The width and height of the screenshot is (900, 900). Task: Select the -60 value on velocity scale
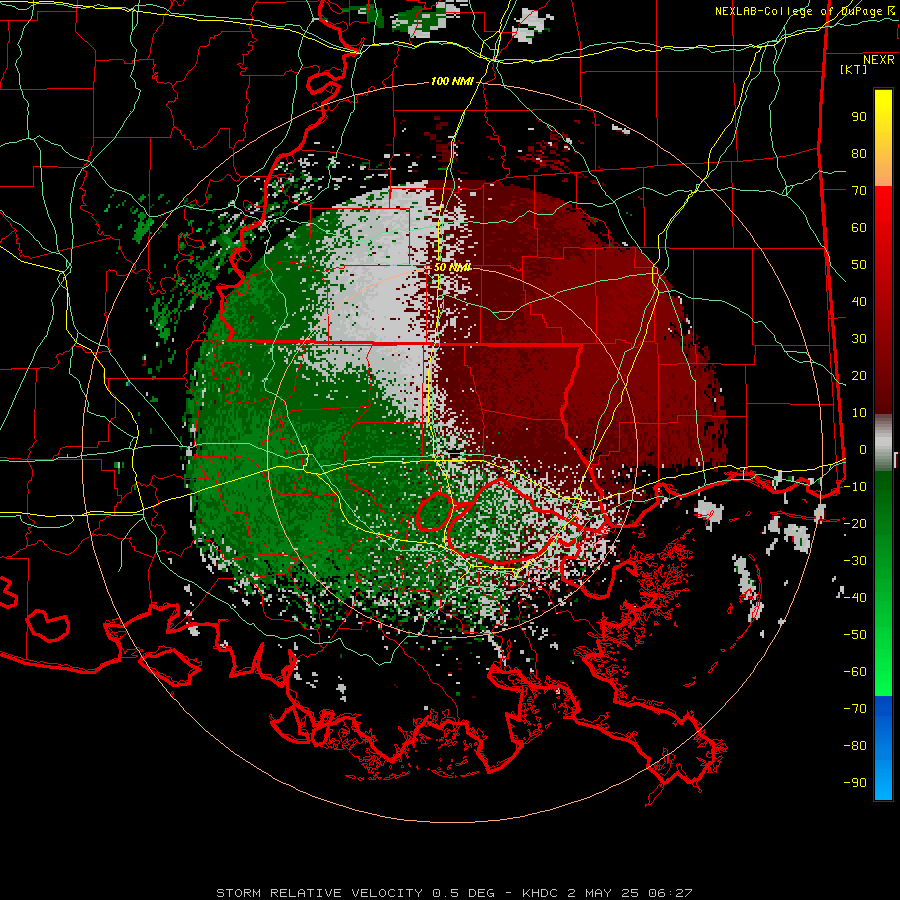855,672
